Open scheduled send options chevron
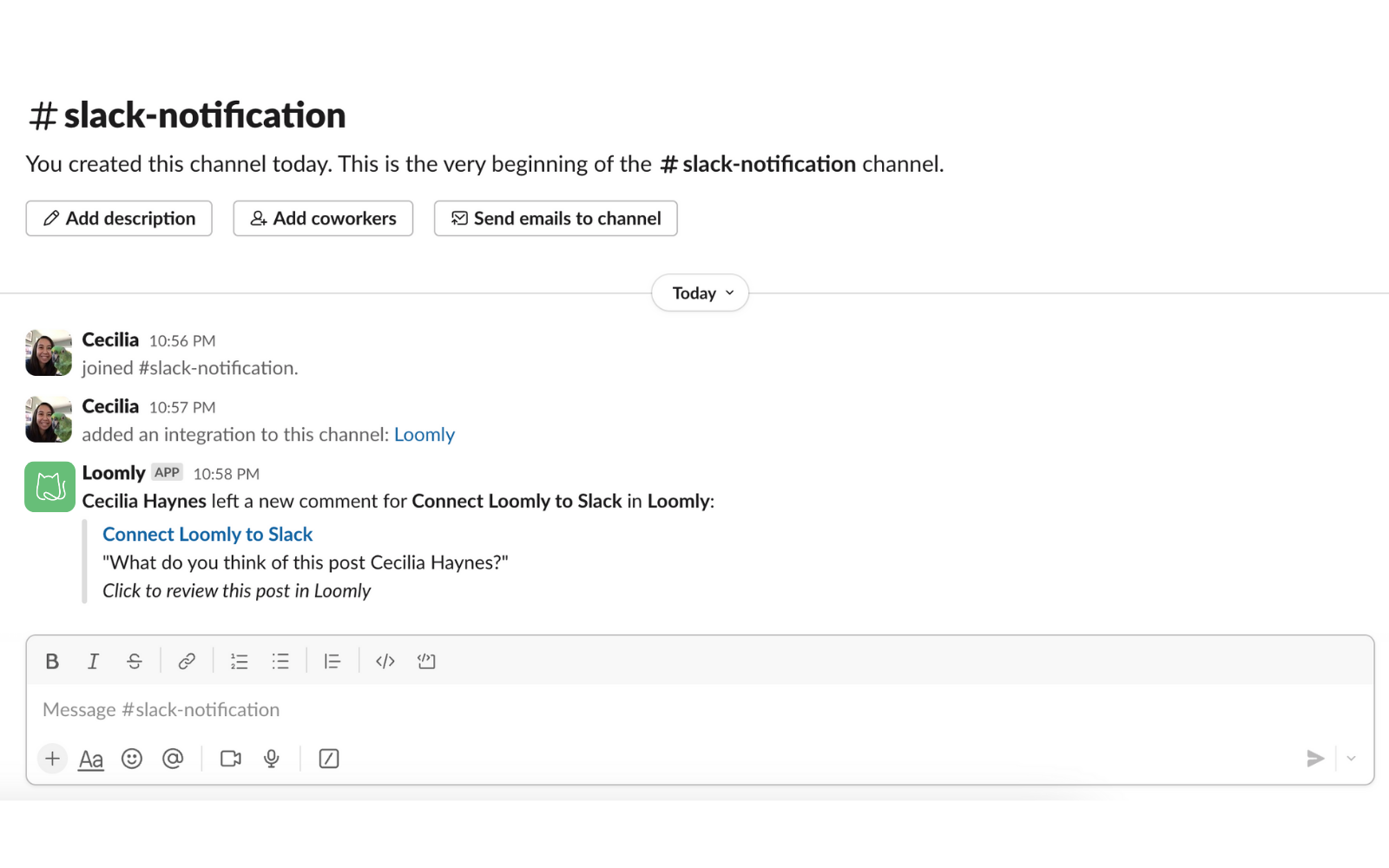 coord(1352,758)
